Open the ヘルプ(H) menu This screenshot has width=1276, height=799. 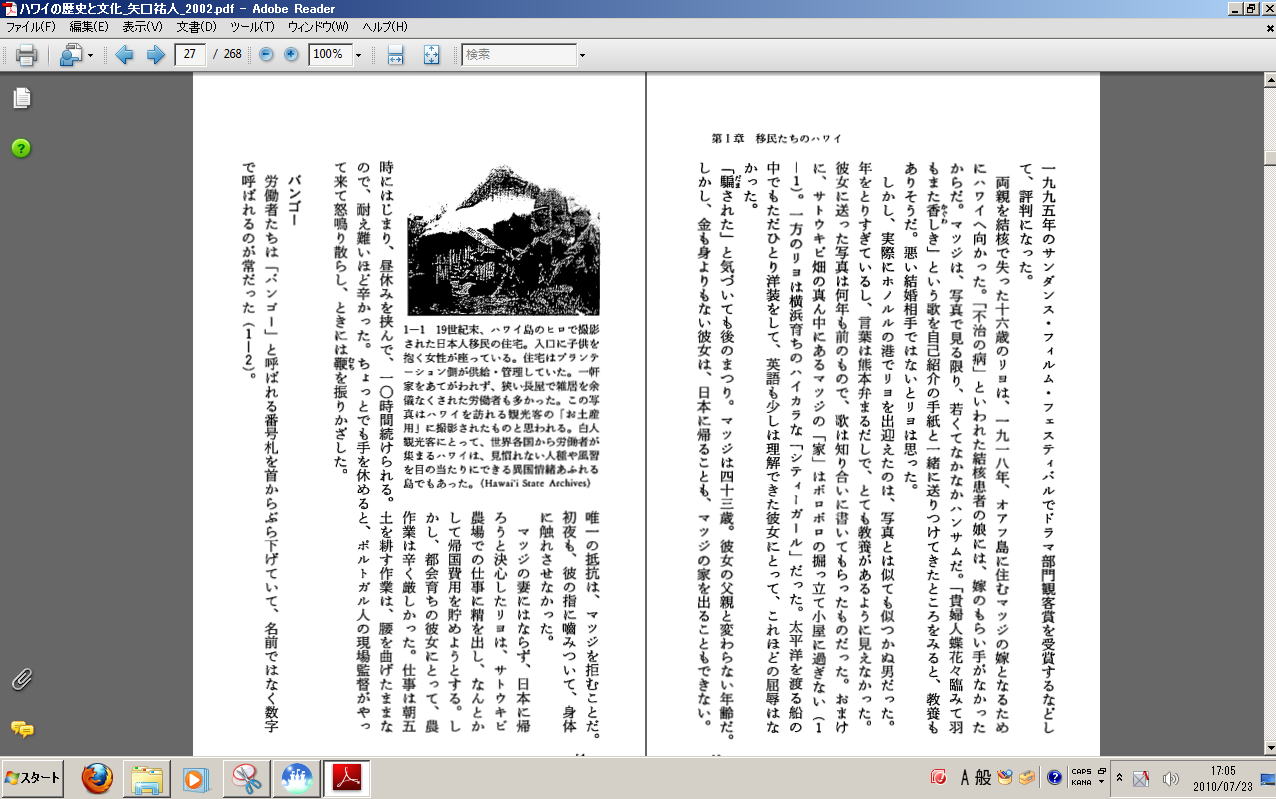384,26
